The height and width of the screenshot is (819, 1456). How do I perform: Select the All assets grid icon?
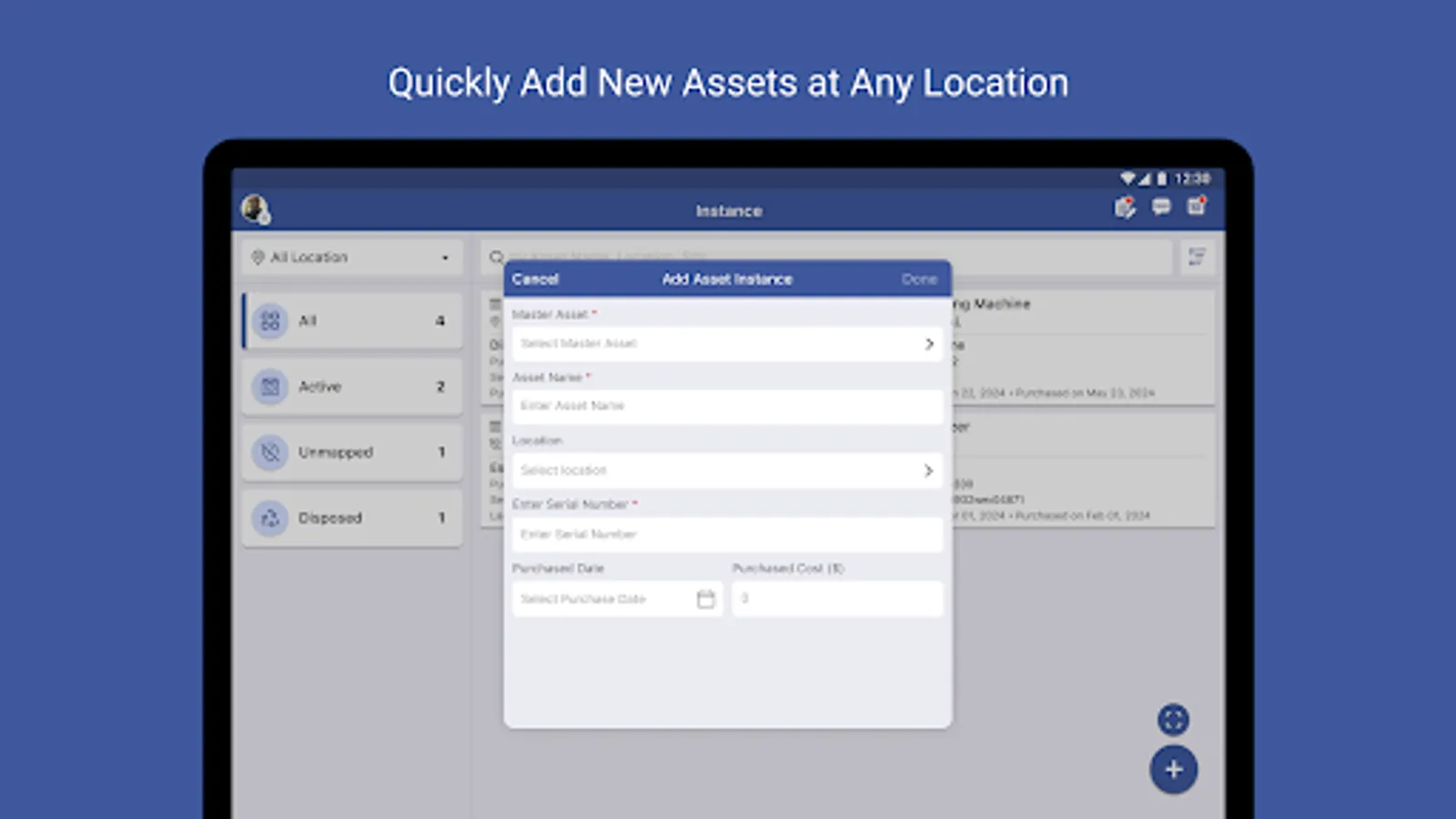pos(269,321)
